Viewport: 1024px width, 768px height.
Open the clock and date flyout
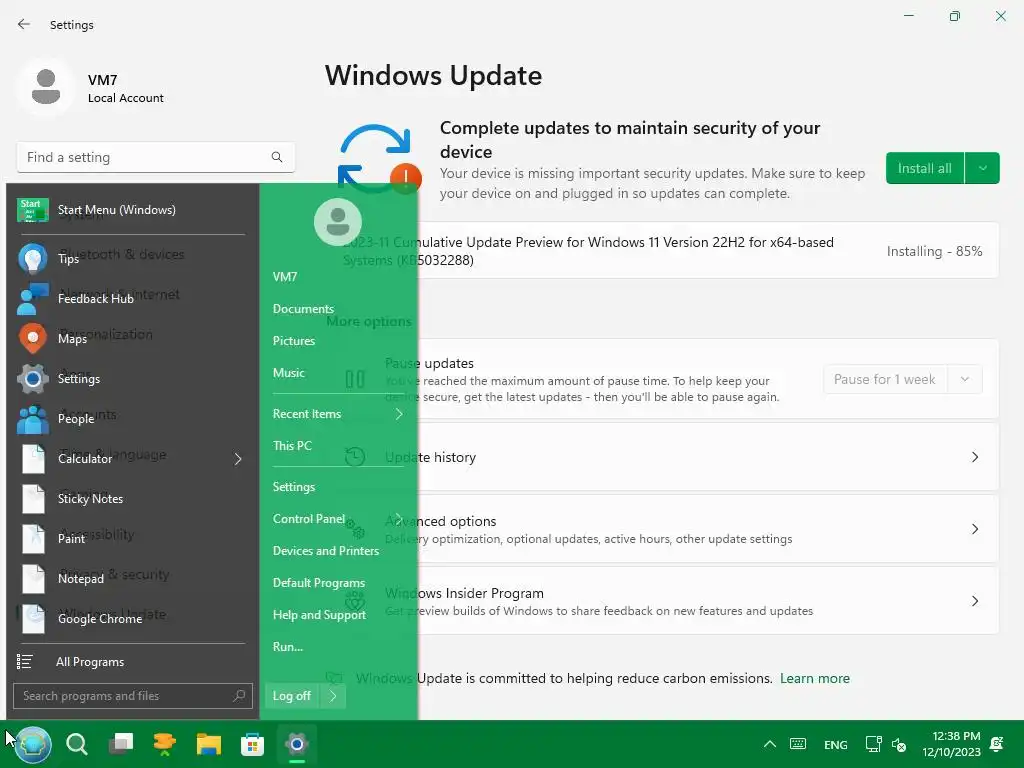point(952,744)
